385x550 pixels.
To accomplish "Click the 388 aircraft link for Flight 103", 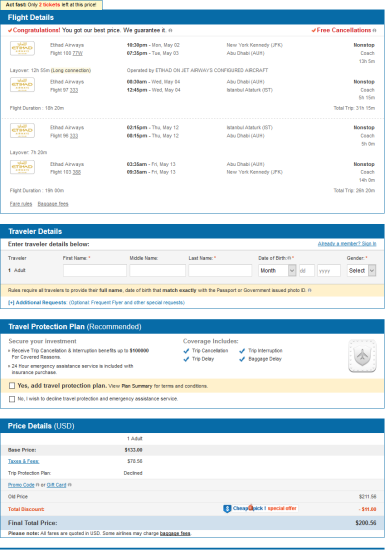I will (77, 172).
